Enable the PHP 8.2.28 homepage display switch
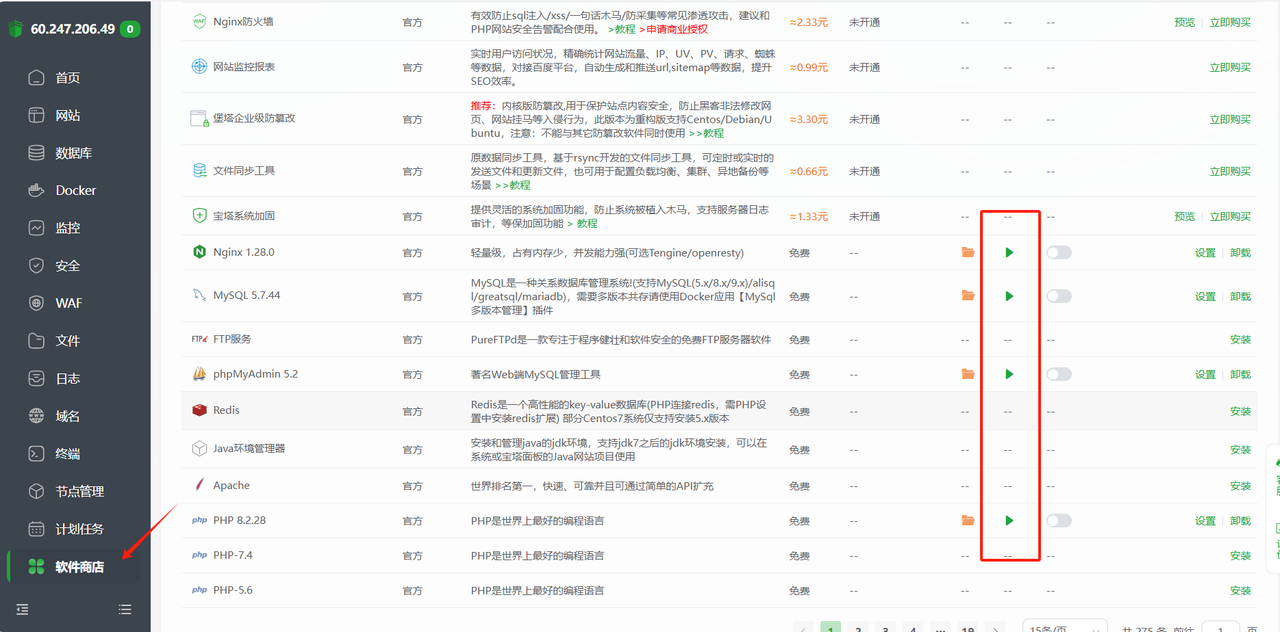This screenshot has height=632, width=1280. [x=1058, y=521]
